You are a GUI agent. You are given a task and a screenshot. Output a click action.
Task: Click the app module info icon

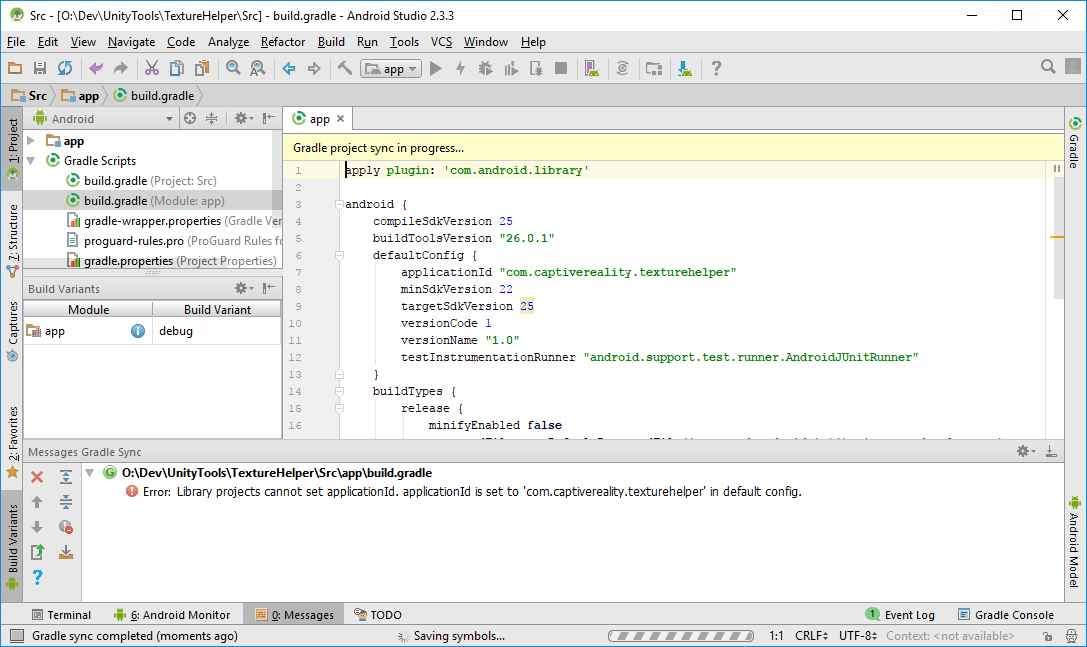pos(138,331)
